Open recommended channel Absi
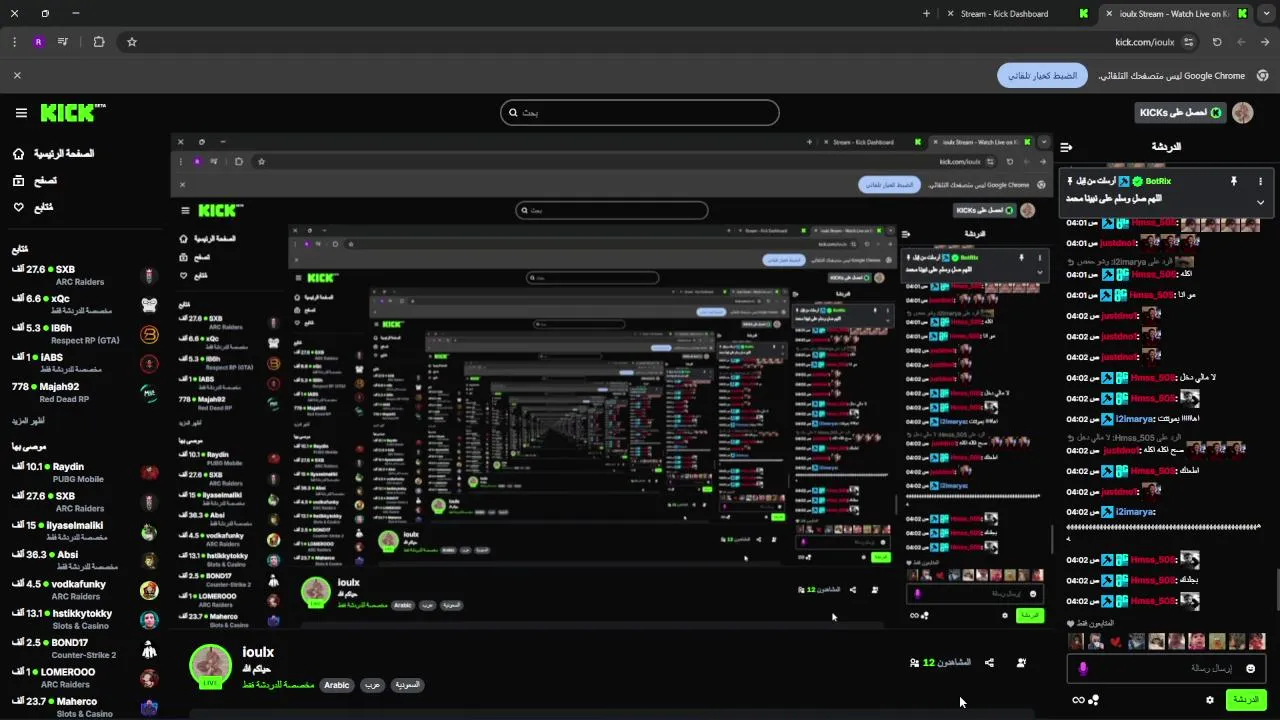This screenshot has width=1280, height=720. point(85,560)
